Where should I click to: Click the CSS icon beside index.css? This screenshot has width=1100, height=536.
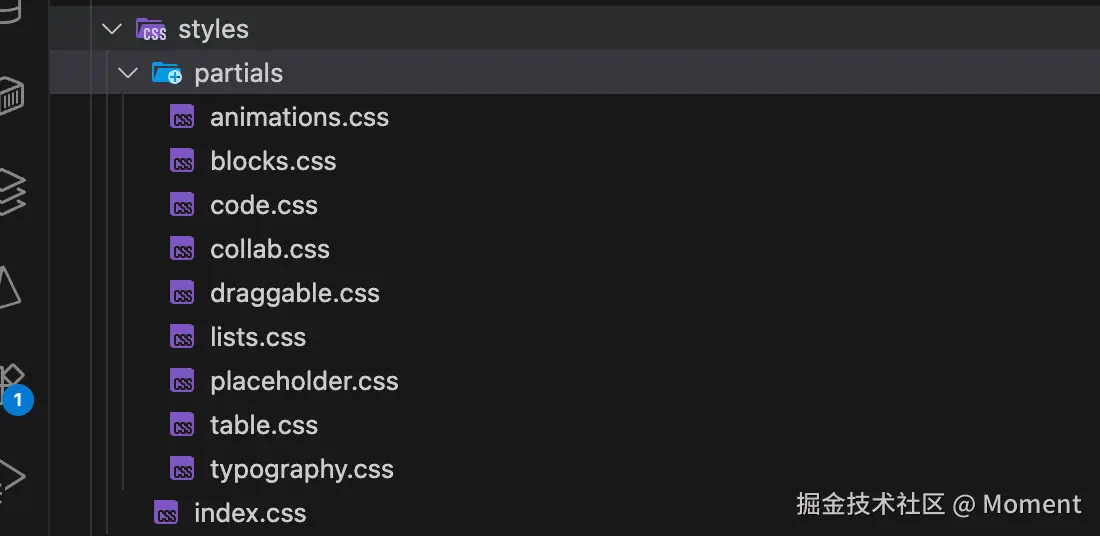click(x=166, y=514)
